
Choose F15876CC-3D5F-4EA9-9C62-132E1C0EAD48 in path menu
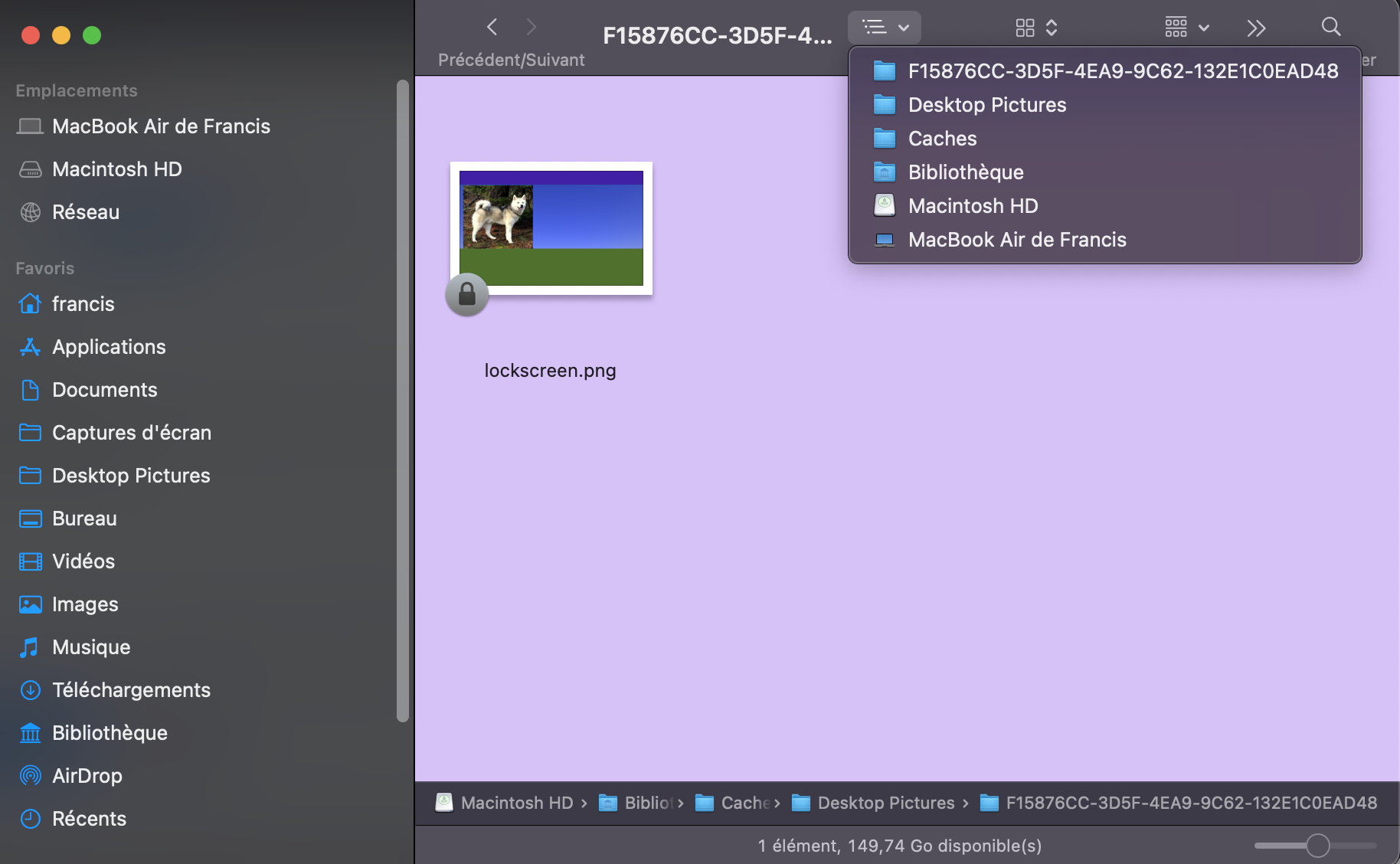coord(1105,71)
